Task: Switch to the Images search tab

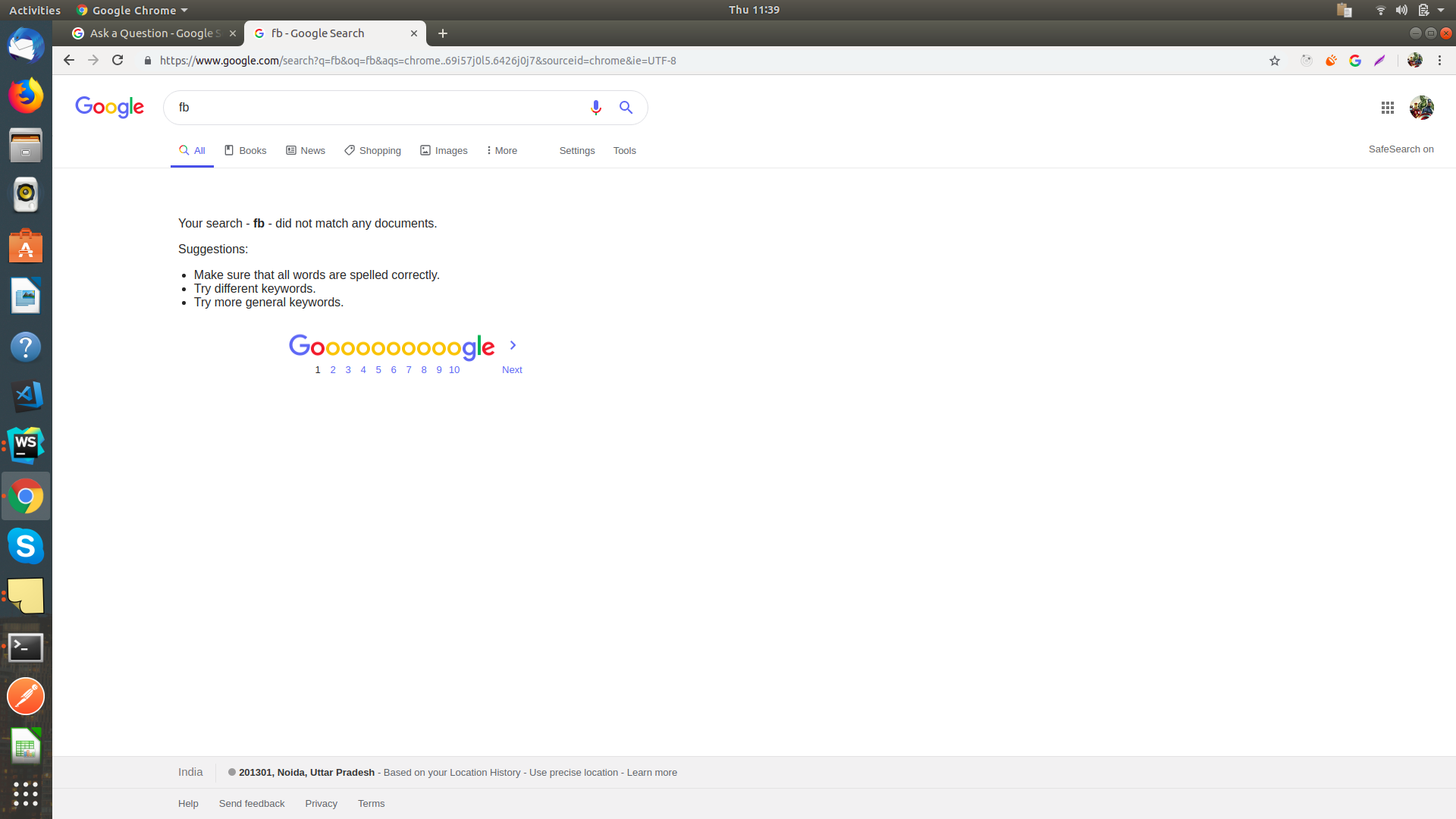Action: coord(444,150)
